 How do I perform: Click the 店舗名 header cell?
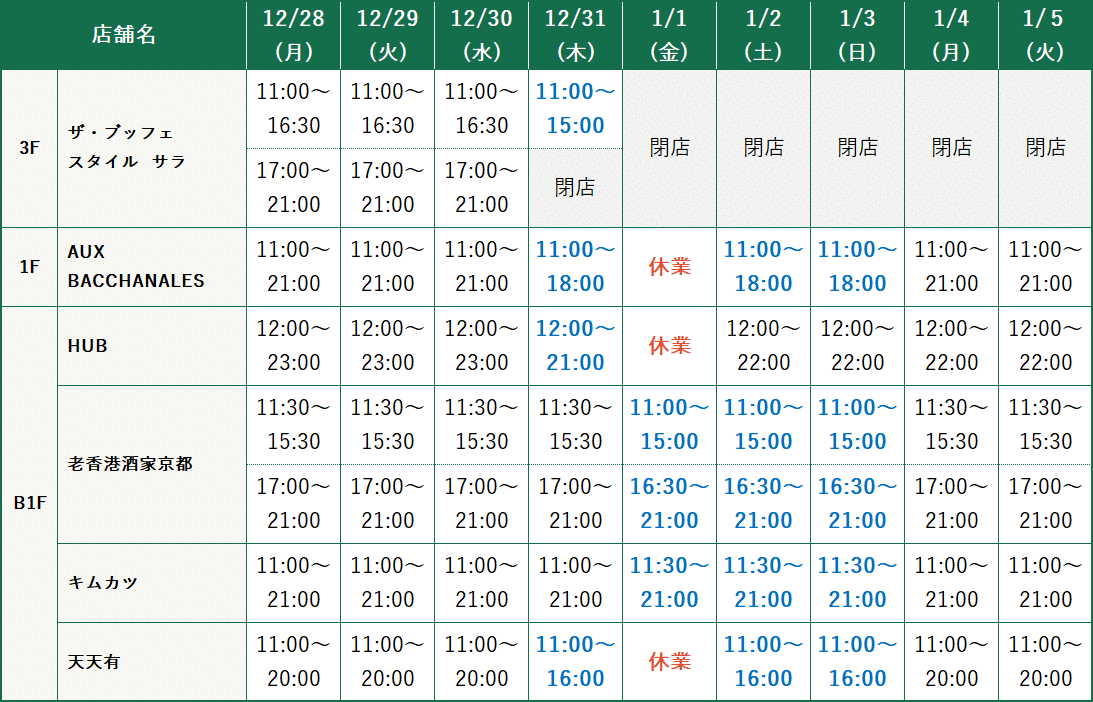pos(123,35)
